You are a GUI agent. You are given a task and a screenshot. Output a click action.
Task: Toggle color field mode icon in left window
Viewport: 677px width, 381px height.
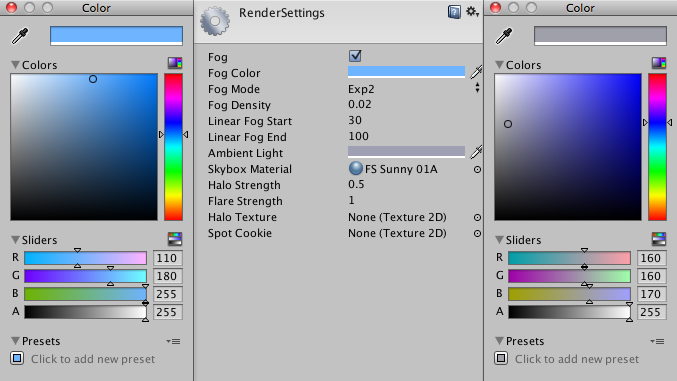tap(175, 63)
